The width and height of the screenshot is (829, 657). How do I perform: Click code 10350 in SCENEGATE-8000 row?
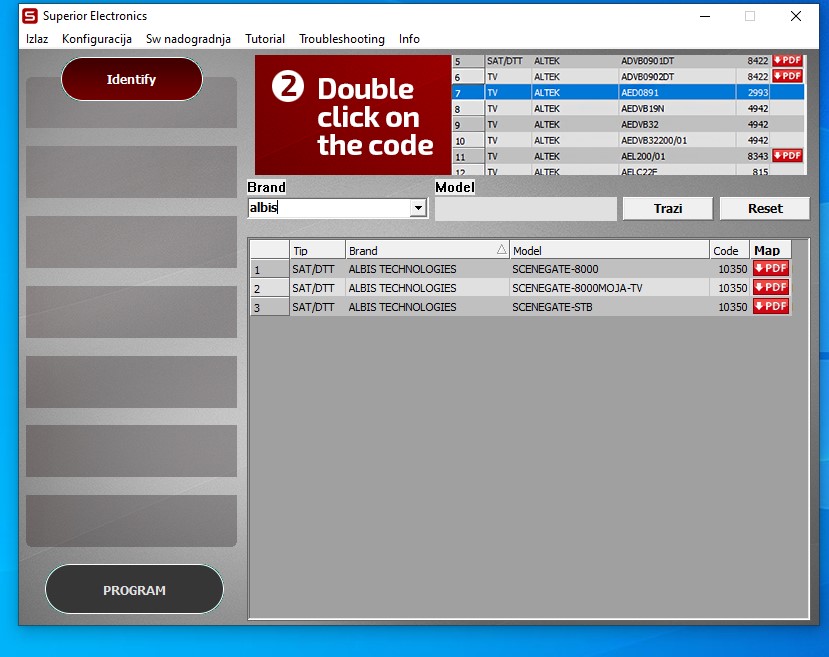[x=732, y=269]
